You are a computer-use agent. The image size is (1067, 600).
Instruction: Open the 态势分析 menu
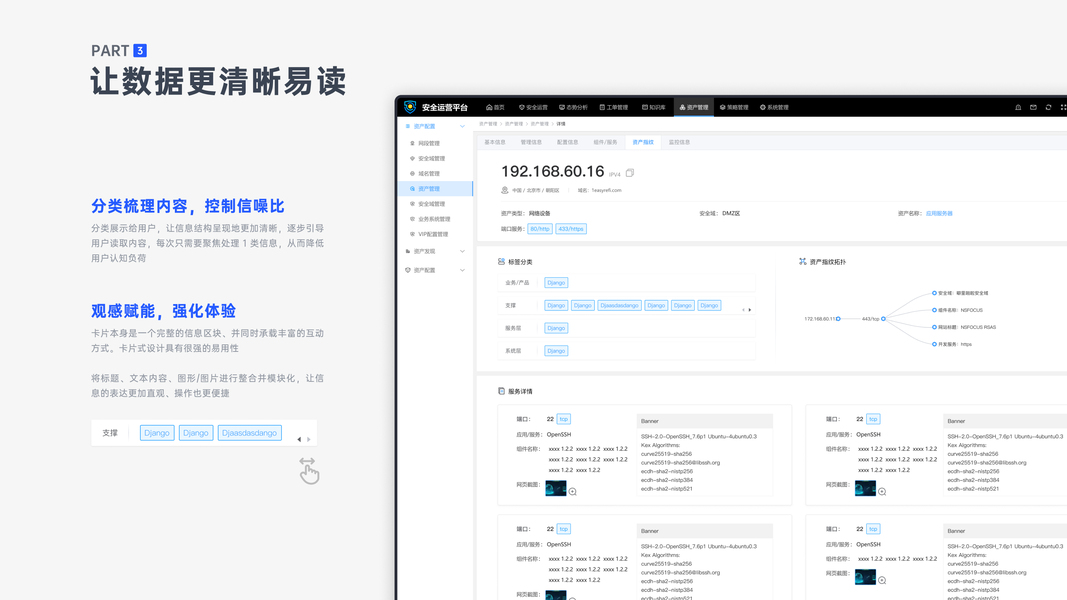[x=574, y=107]
